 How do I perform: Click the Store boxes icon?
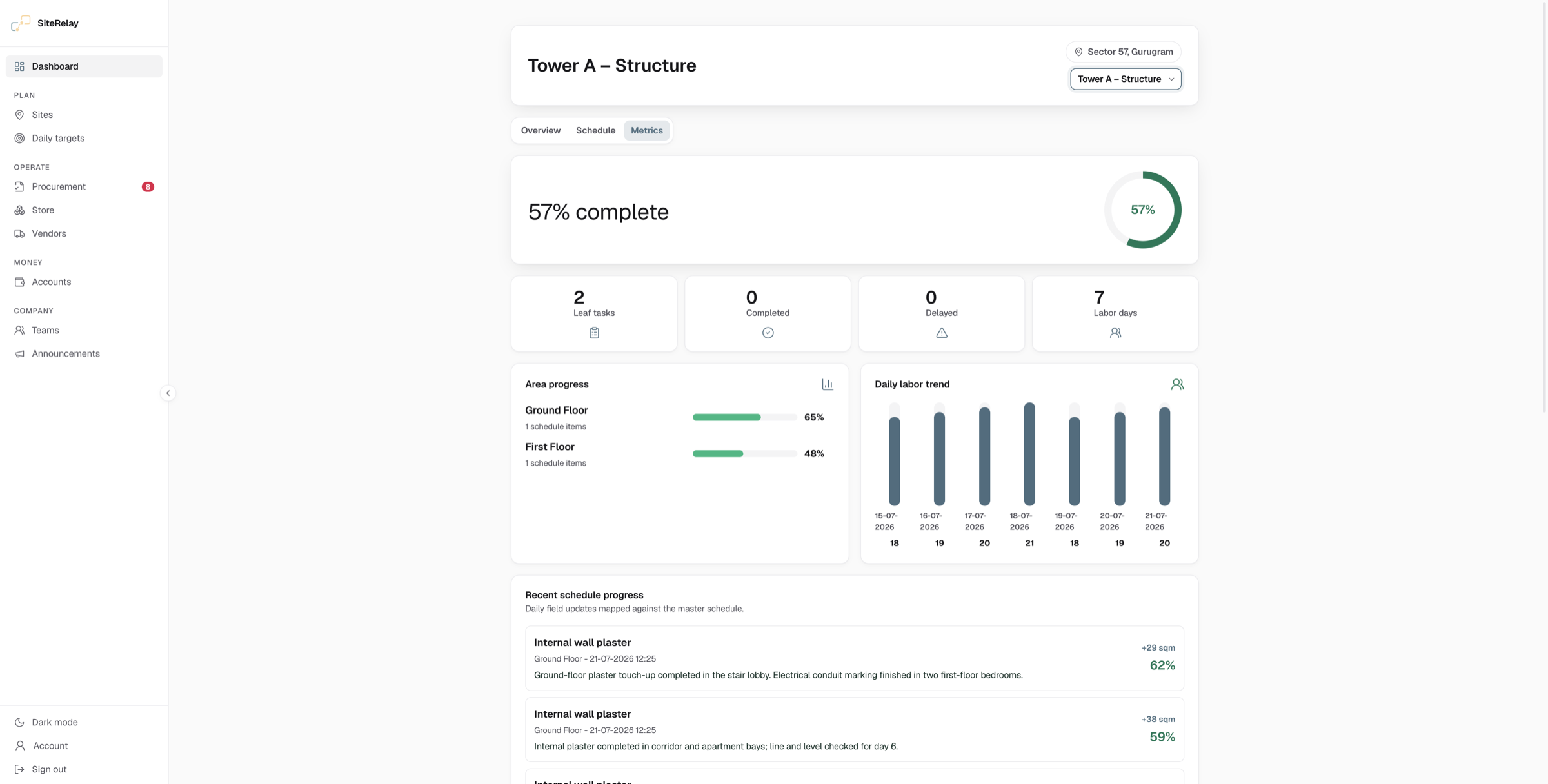[19, 210]
